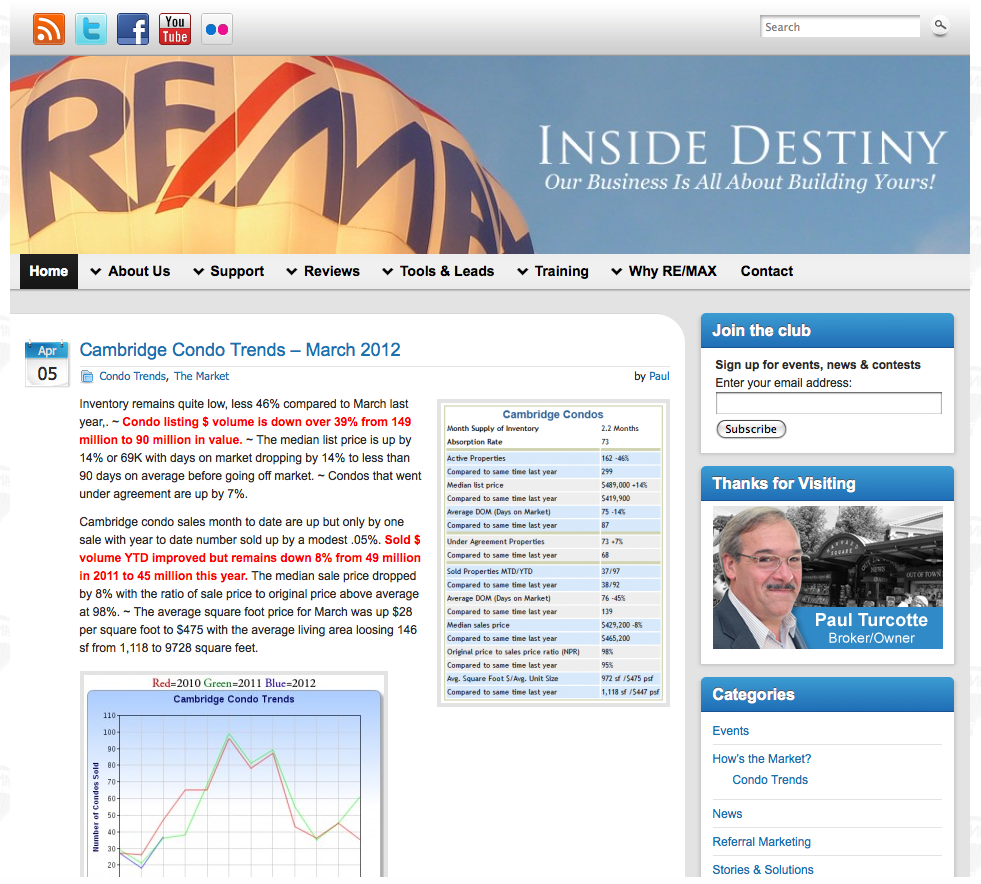Open the News category link
This screenshot has width=981, height=884.
point(727,814)
